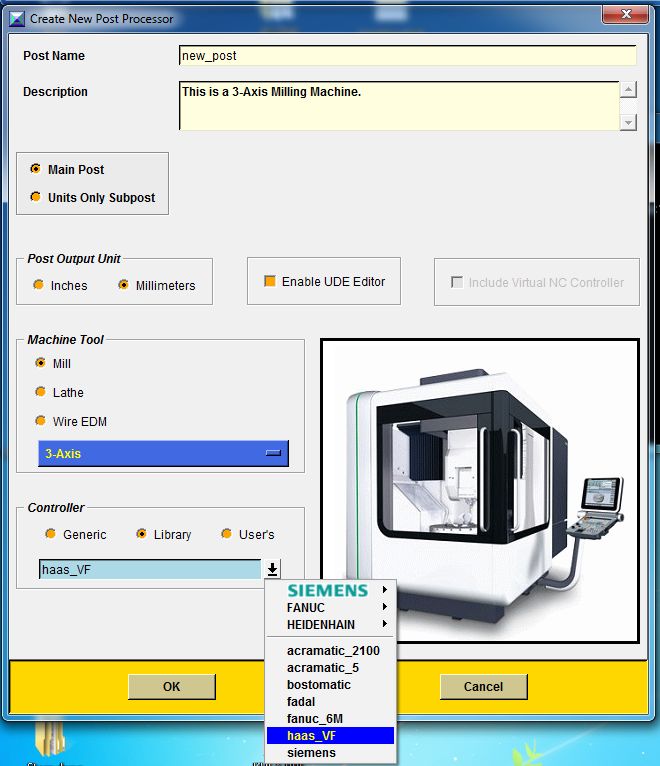The height and width of the screenshot is (766, 660).
Task: Click the controller list download arrow icon
Action: [273, 569]
